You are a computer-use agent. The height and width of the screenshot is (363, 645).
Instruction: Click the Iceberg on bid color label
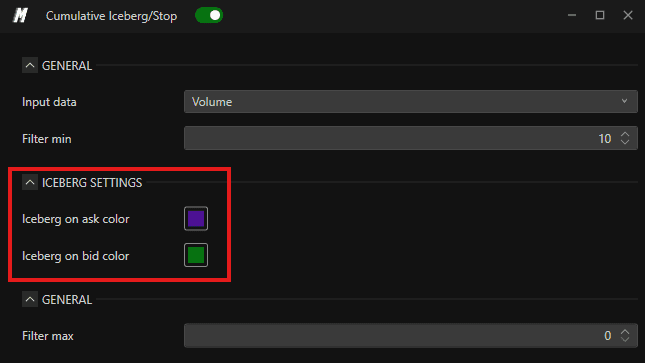pos(76,256)
